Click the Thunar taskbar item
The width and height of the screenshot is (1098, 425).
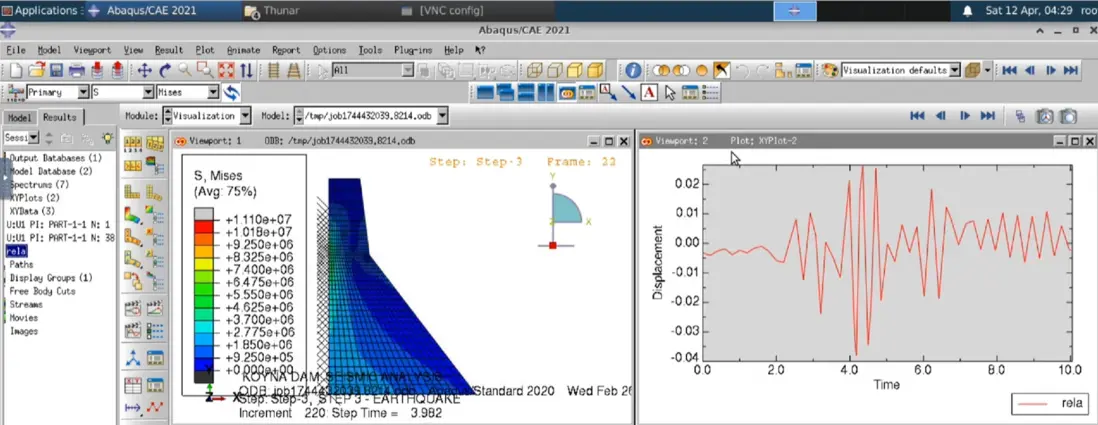click(x=275, y=10)
